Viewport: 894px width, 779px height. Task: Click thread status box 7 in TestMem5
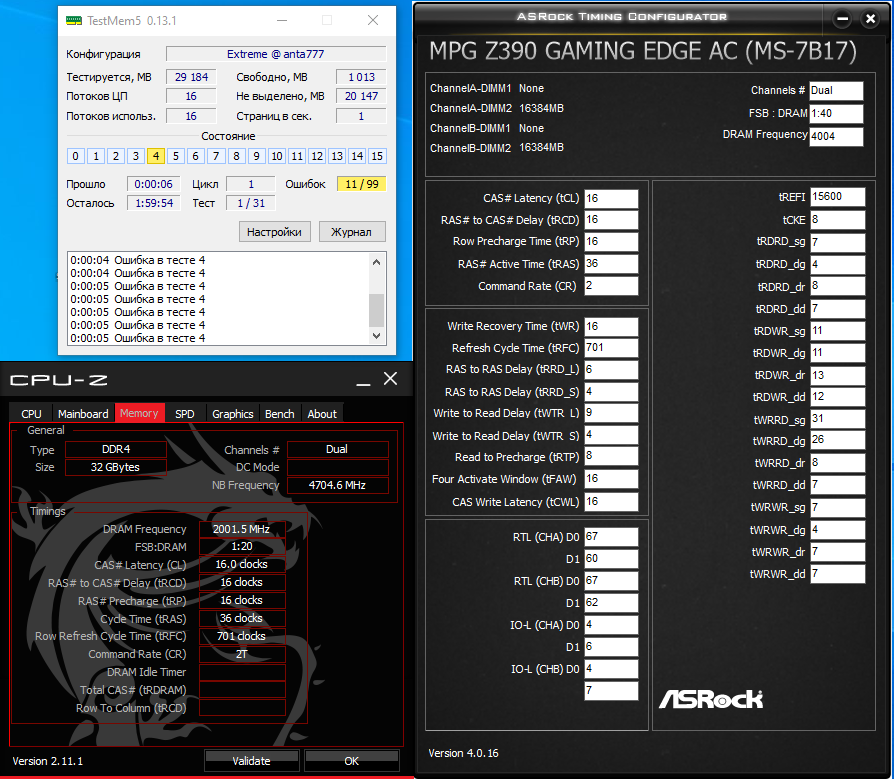click(x=216, y=156)
